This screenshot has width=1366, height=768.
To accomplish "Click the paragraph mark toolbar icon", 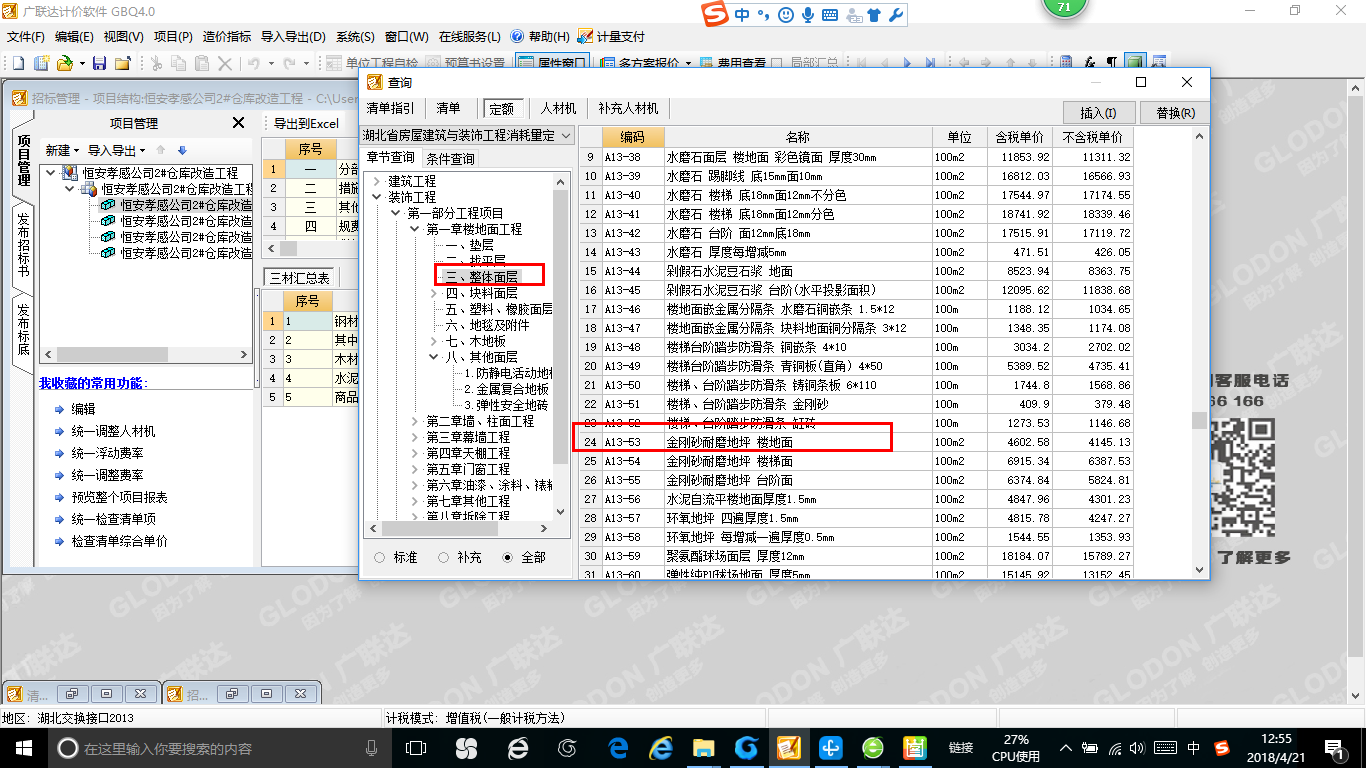I will (1111, 63).
